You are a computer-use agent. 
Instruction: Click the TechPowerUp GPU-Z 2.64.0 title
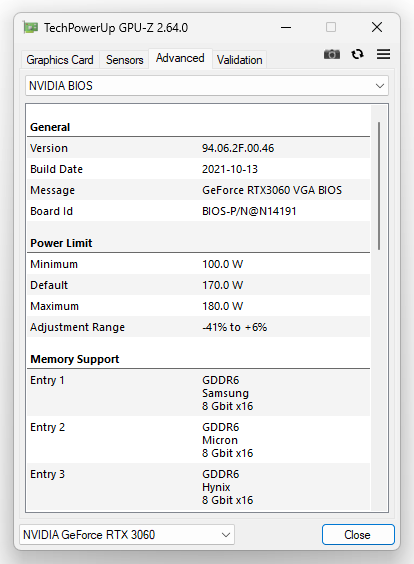pyautogui.click(x=116, y=28)
